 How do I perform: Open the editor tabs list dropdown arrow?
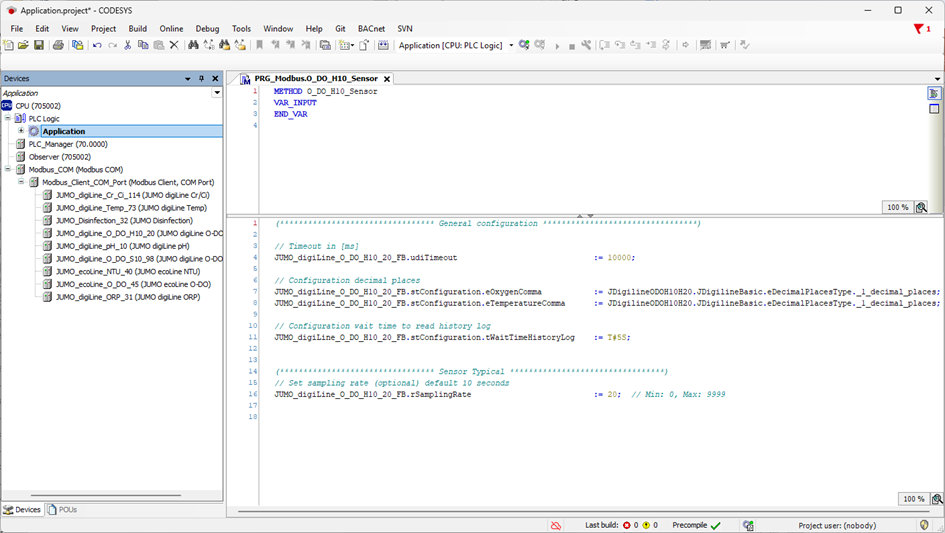937,79
